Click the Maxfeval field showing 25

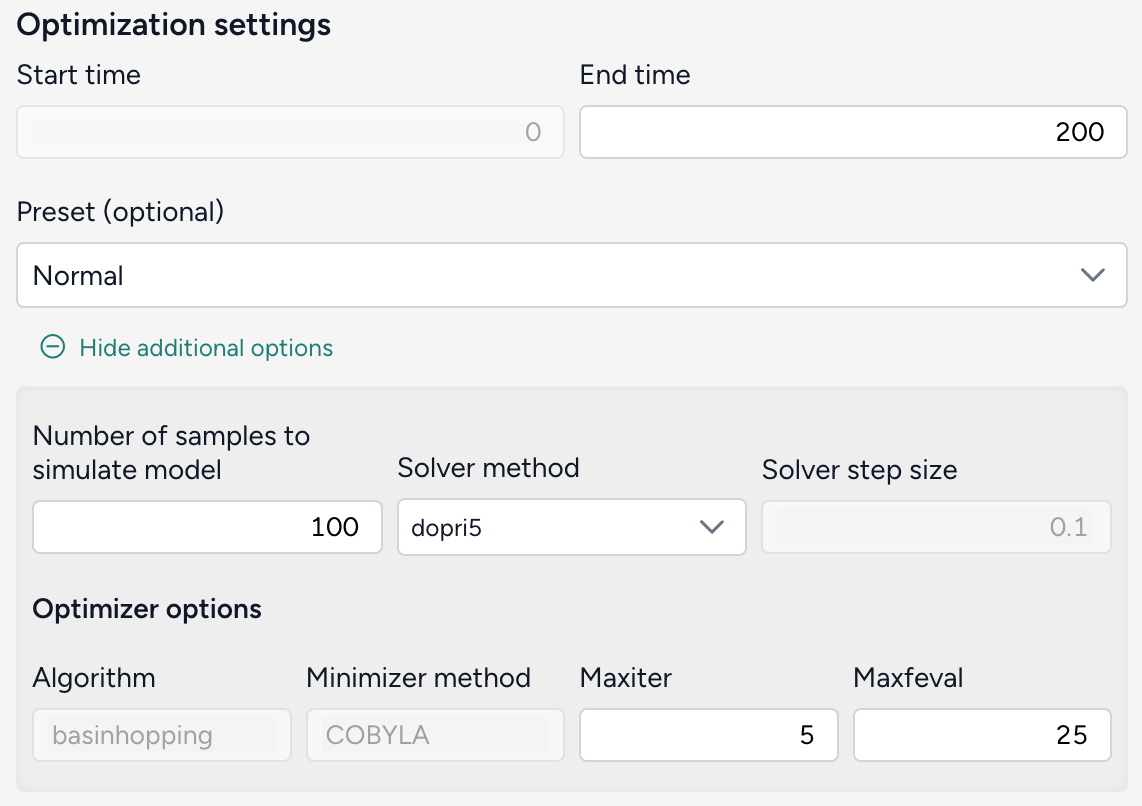pos(981,734)
